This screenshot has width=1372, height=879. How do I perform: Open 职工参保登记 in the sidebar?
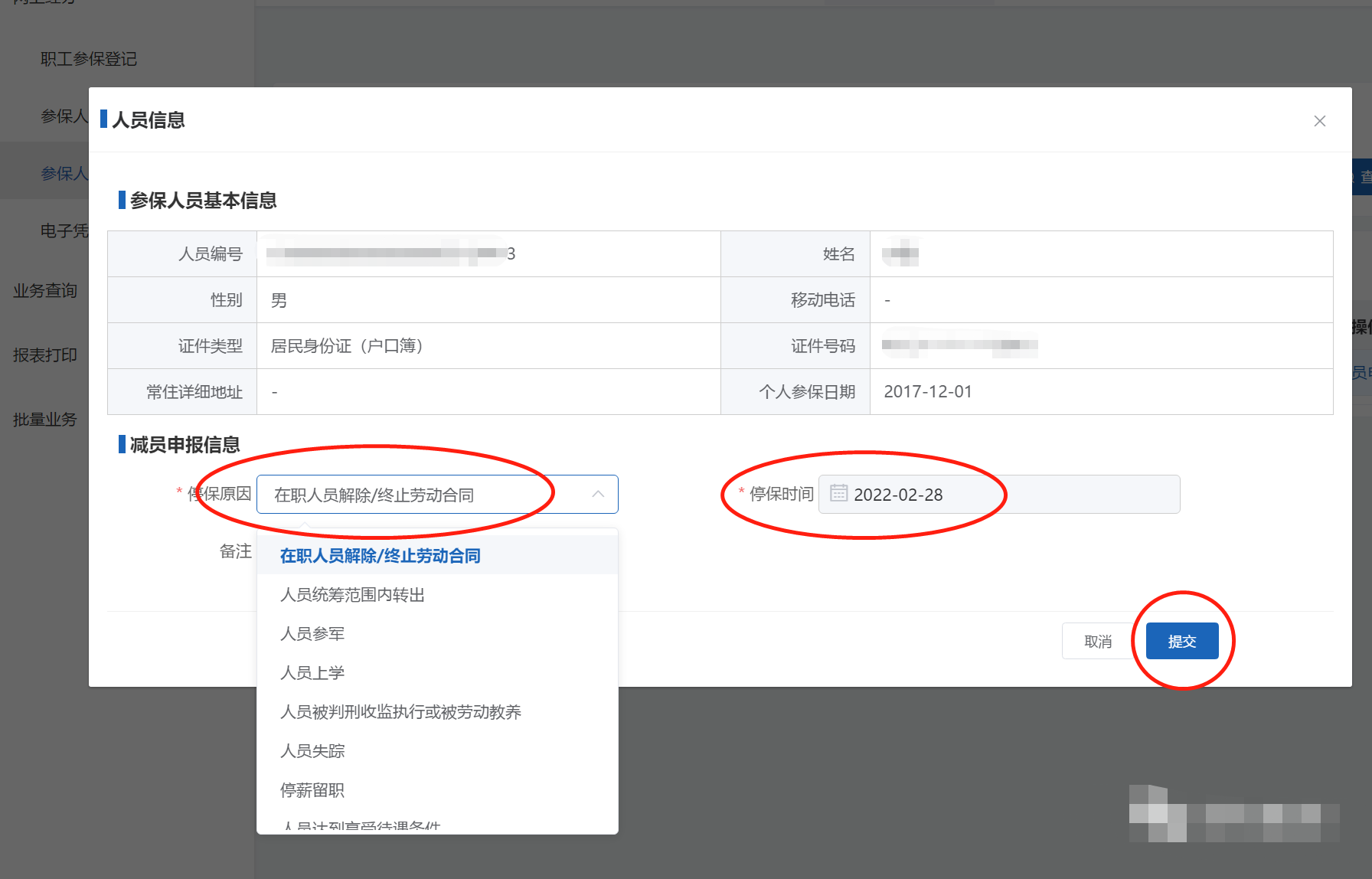(89, 59)
